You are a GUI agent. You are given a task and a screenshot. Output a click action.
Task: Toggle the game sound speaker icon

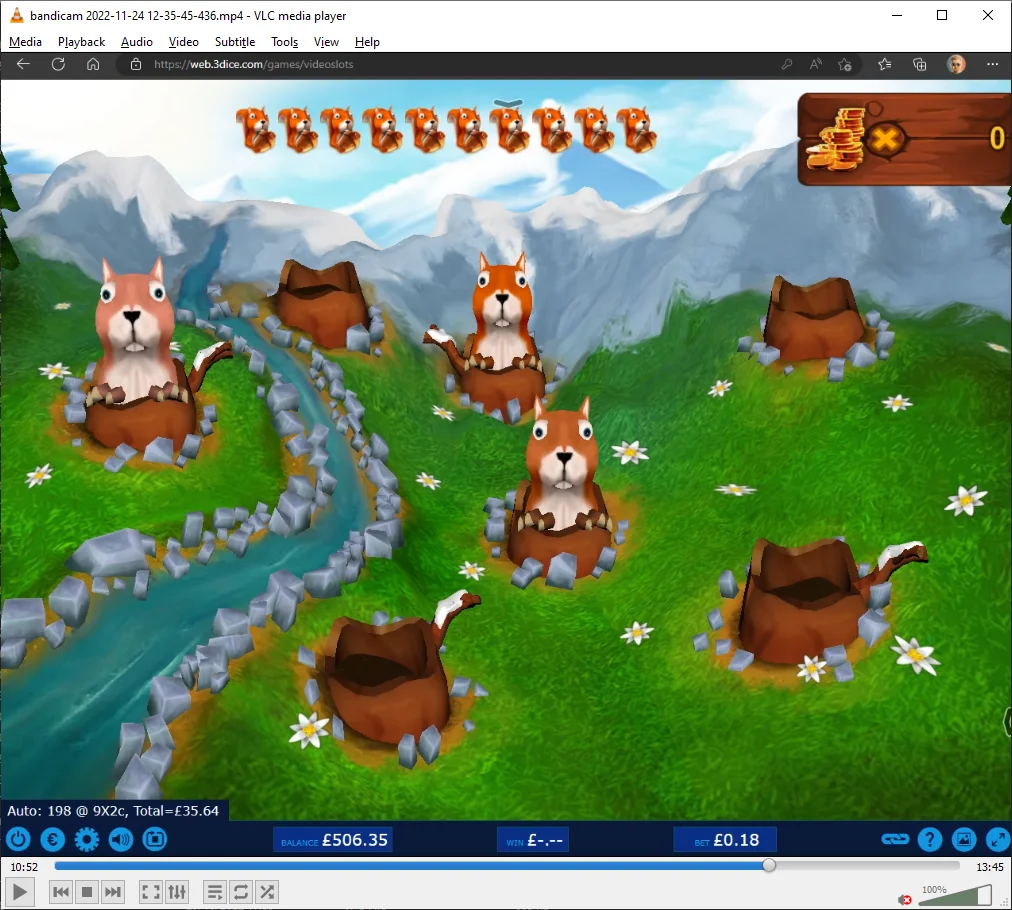click(121, 840)
